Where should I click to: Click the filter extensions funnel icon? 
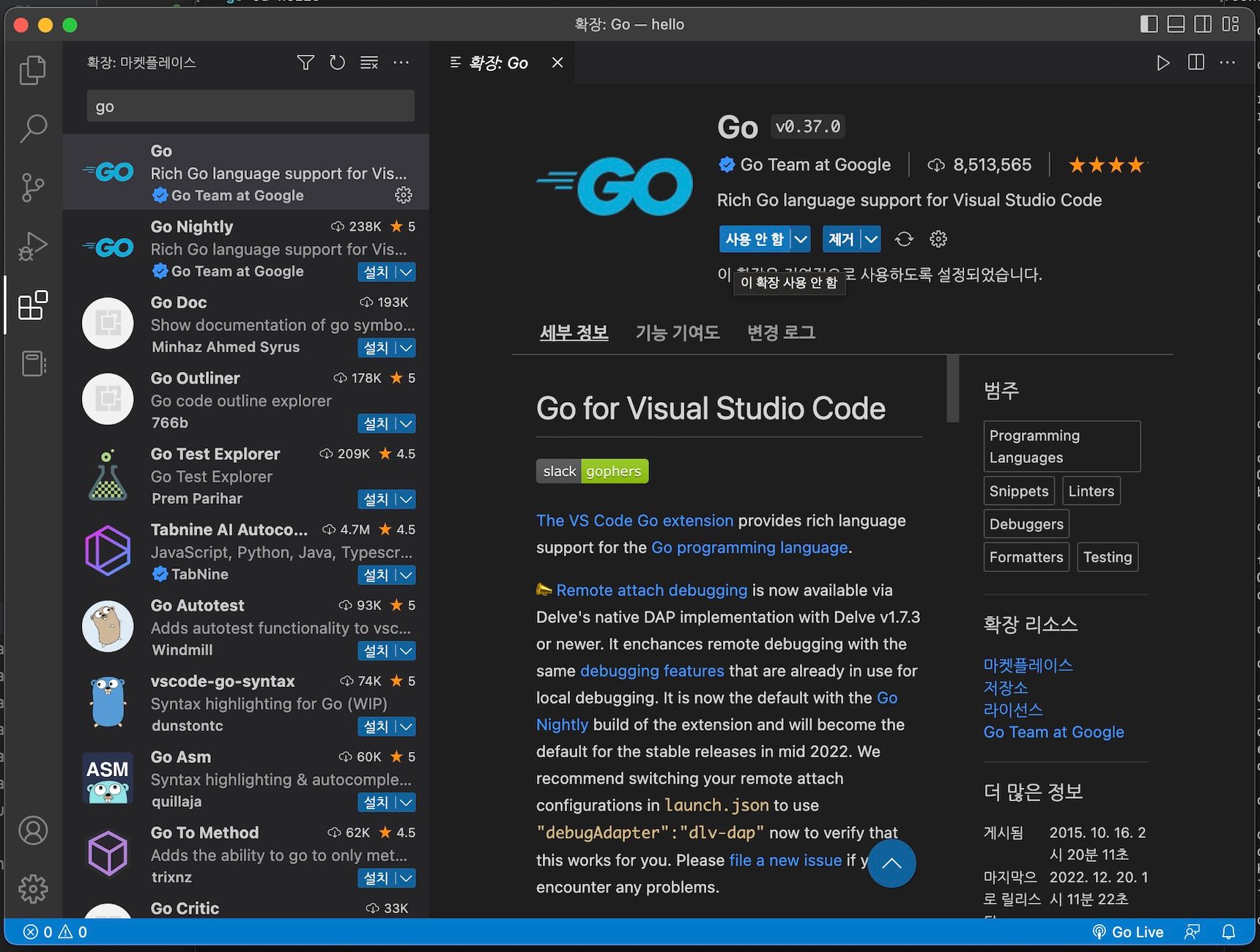[x=305, y=63]
